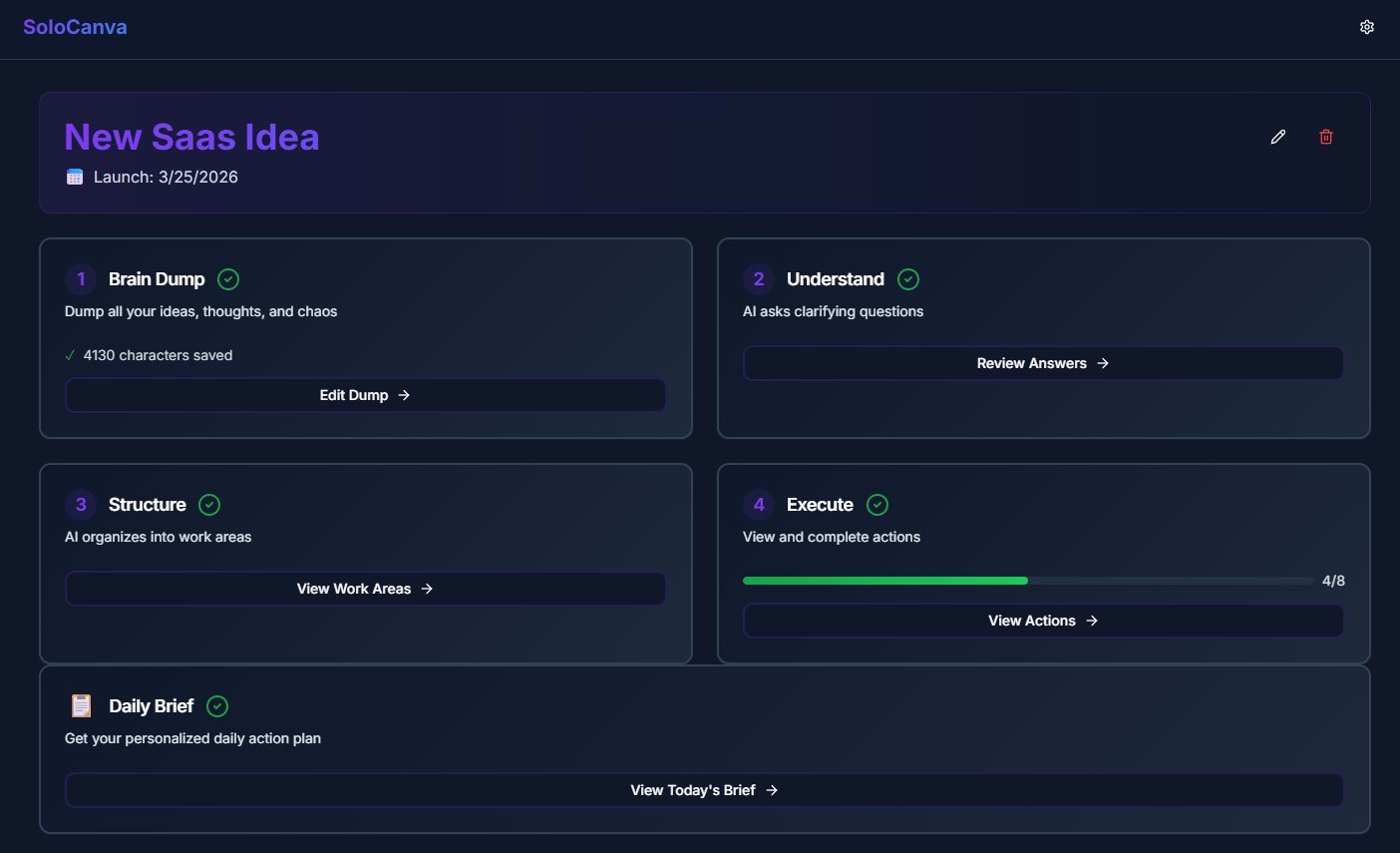1400x853 pixels.
Task: Click the Brain Dump completed checkmark
Action: pyautogui.click(x=228, y=279)
